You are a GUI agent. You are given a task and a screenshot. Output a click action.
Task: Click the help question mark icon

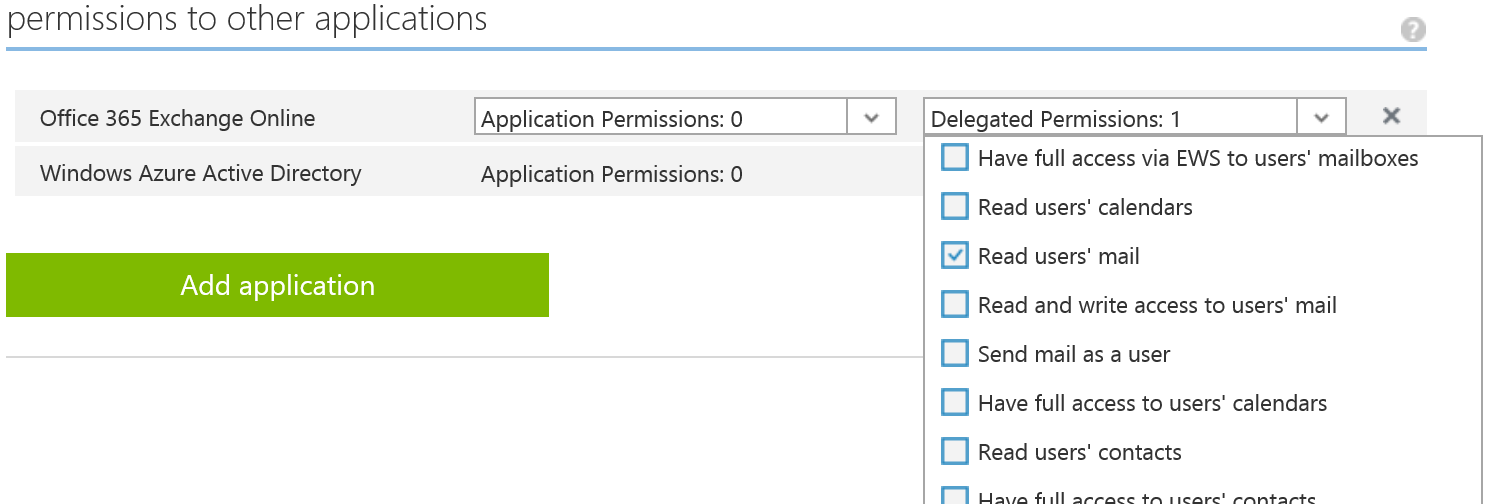pyautogui.click(x=1413, y=30)
